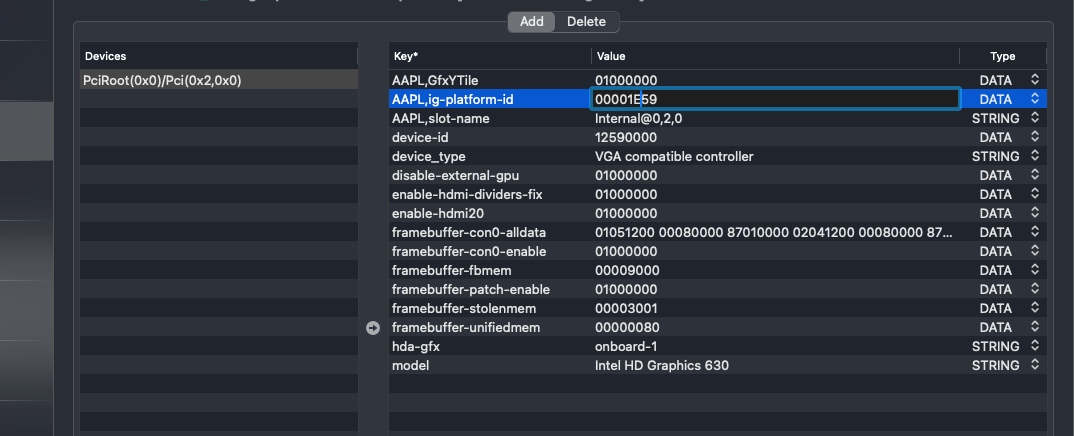Click the ig-platform-id value input field
Image resolution: width=1074 pixels, height=436 pixels.
coord(775,99)
